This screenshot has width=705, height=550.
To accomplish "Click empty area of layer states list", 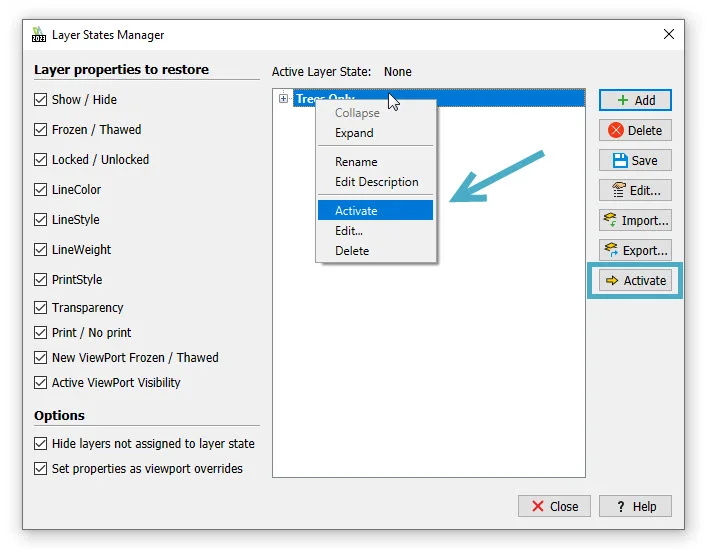I will [x=428, y=380].
